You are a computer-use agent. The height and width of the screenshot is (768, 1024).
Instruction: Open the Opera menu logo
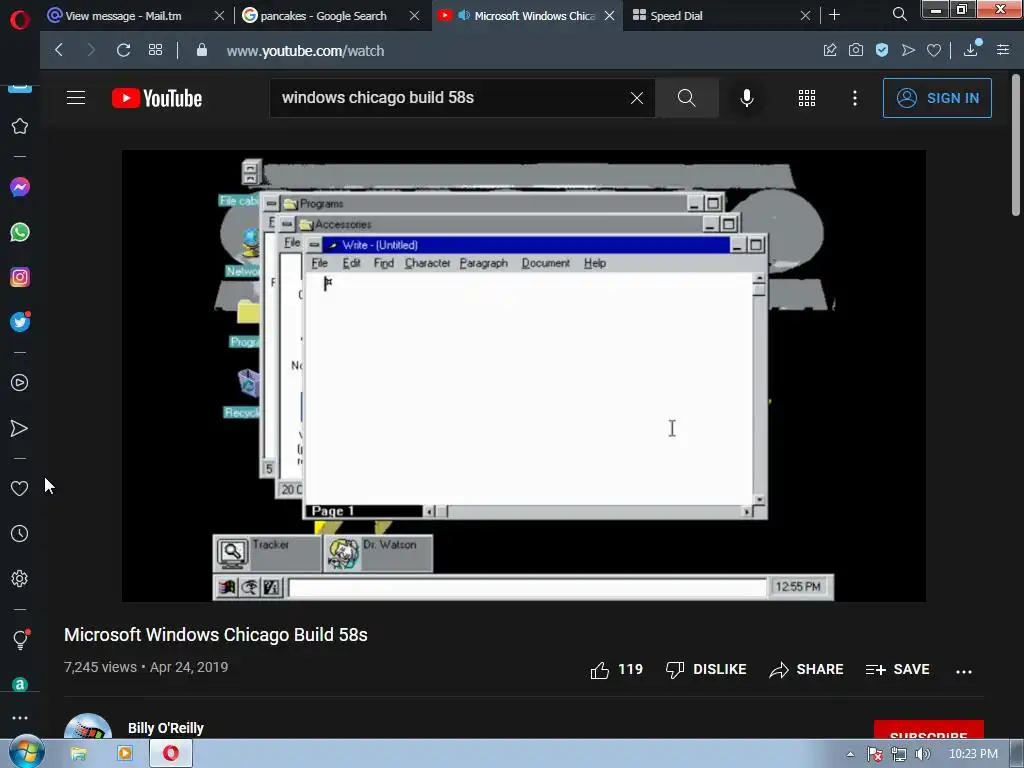pos(20,20)
